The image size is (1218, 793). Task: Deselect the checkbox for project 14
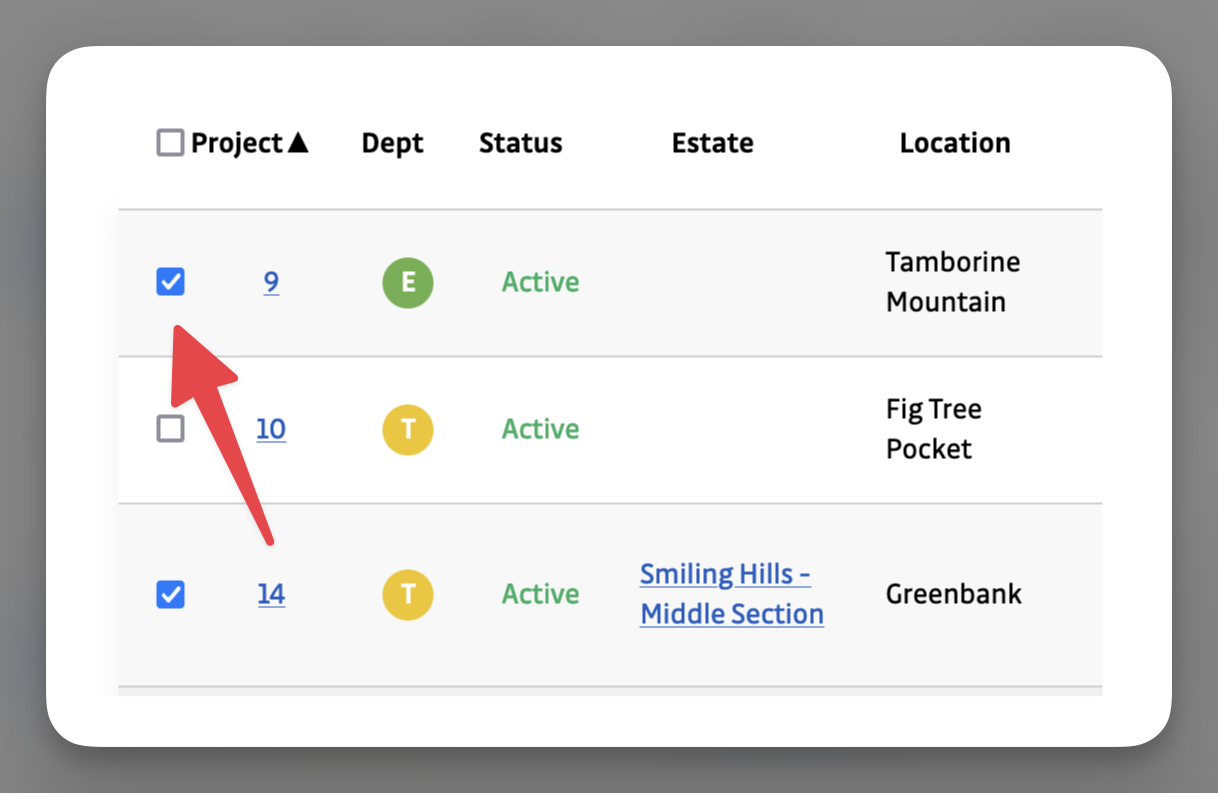point(170,594)
